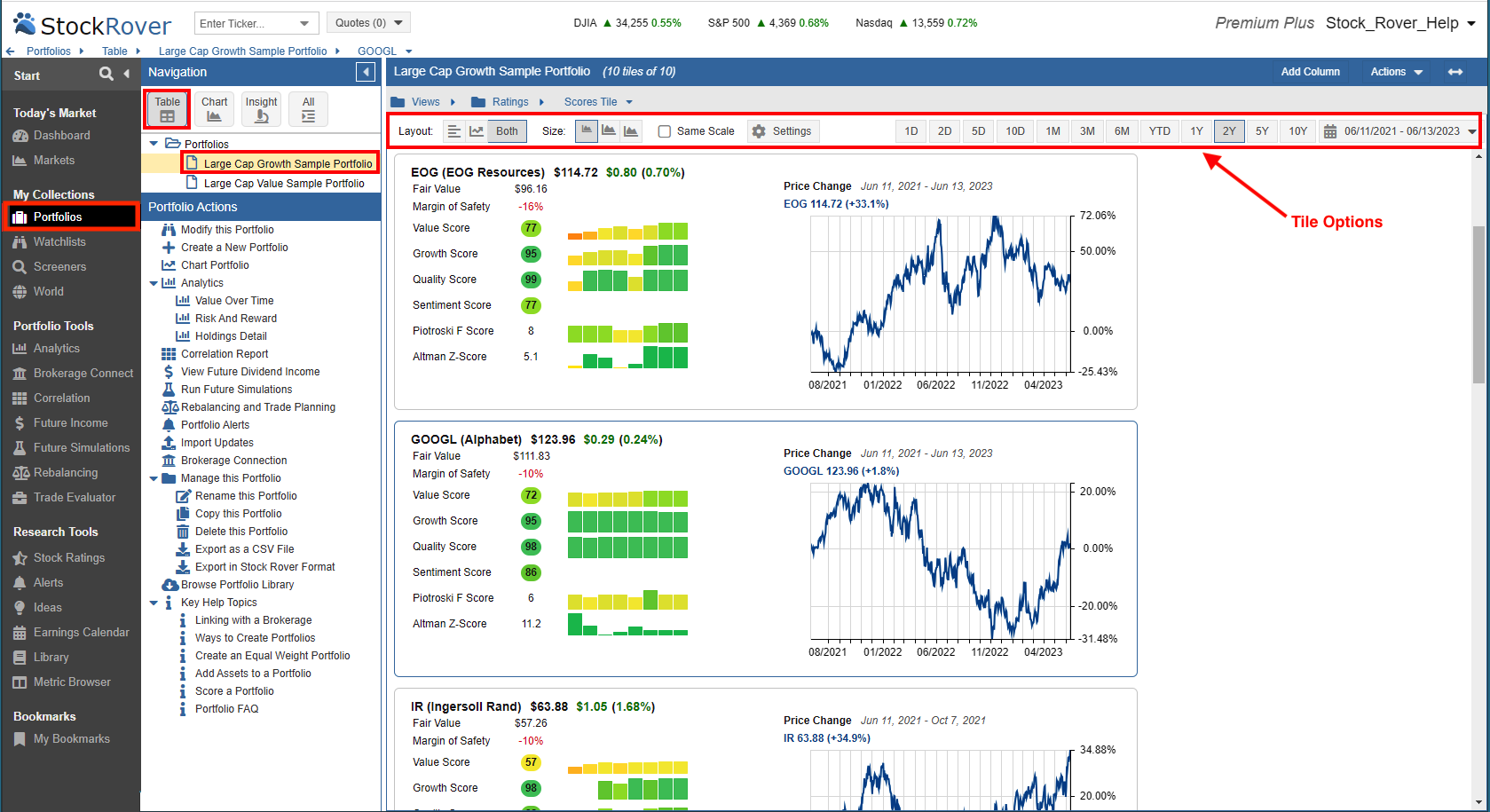Click Create a New Portfolio
1490x812 pixels.
(x=234, y=247)
